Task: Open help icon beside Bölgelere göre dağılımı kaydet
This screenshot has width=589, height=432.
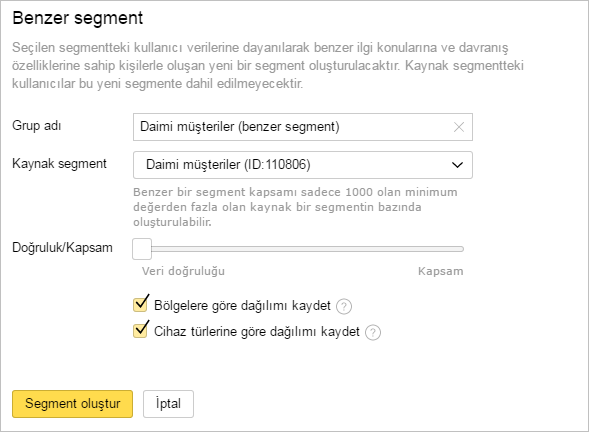Action: tap(344, 307)
